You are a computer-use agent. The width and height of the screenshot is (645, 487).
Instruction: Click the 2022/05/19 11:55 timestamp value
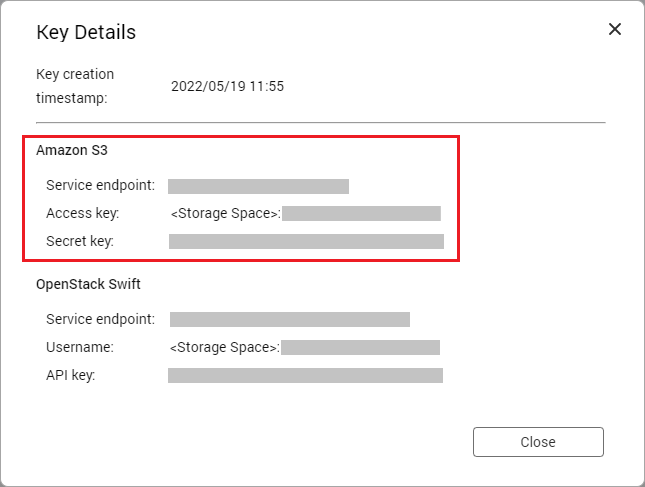(228, 87)
